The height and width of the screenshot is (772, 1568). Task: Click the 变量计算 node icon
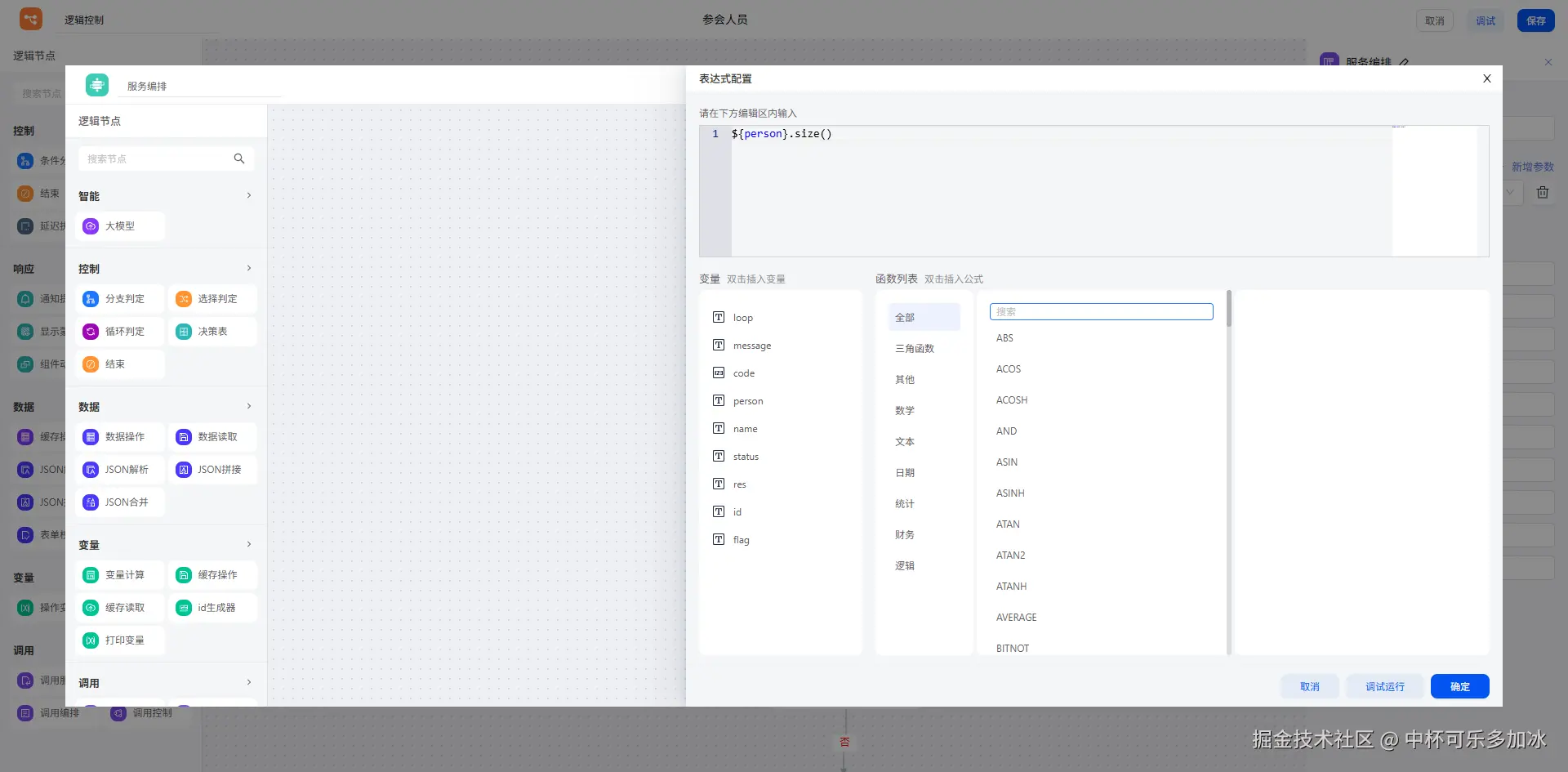(91, 575)
